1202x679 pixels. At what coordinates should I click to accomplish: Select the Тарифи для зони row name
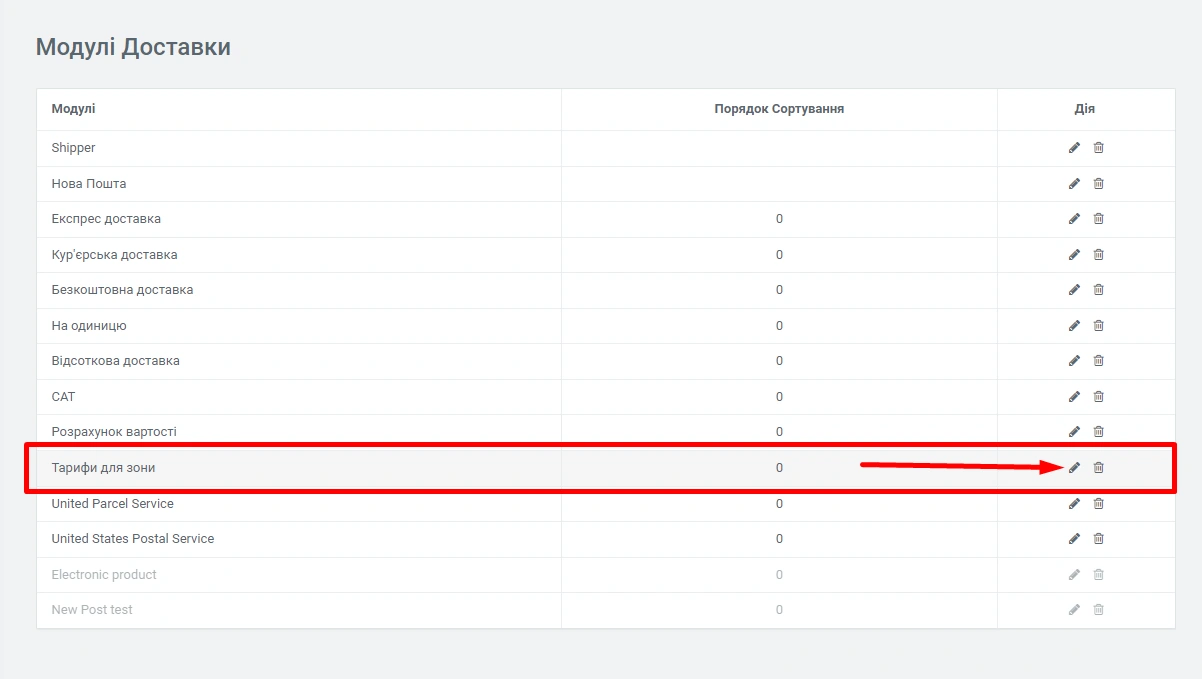(104, 468)
